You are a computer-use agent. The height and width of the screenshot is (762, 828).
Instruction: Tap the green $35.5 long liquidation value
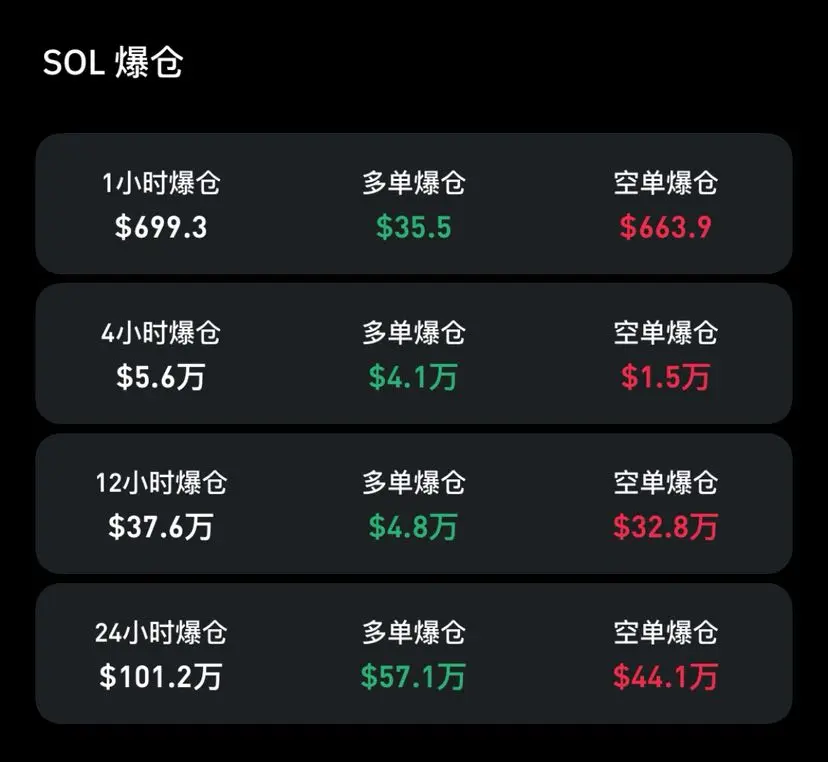coord(413,227)
